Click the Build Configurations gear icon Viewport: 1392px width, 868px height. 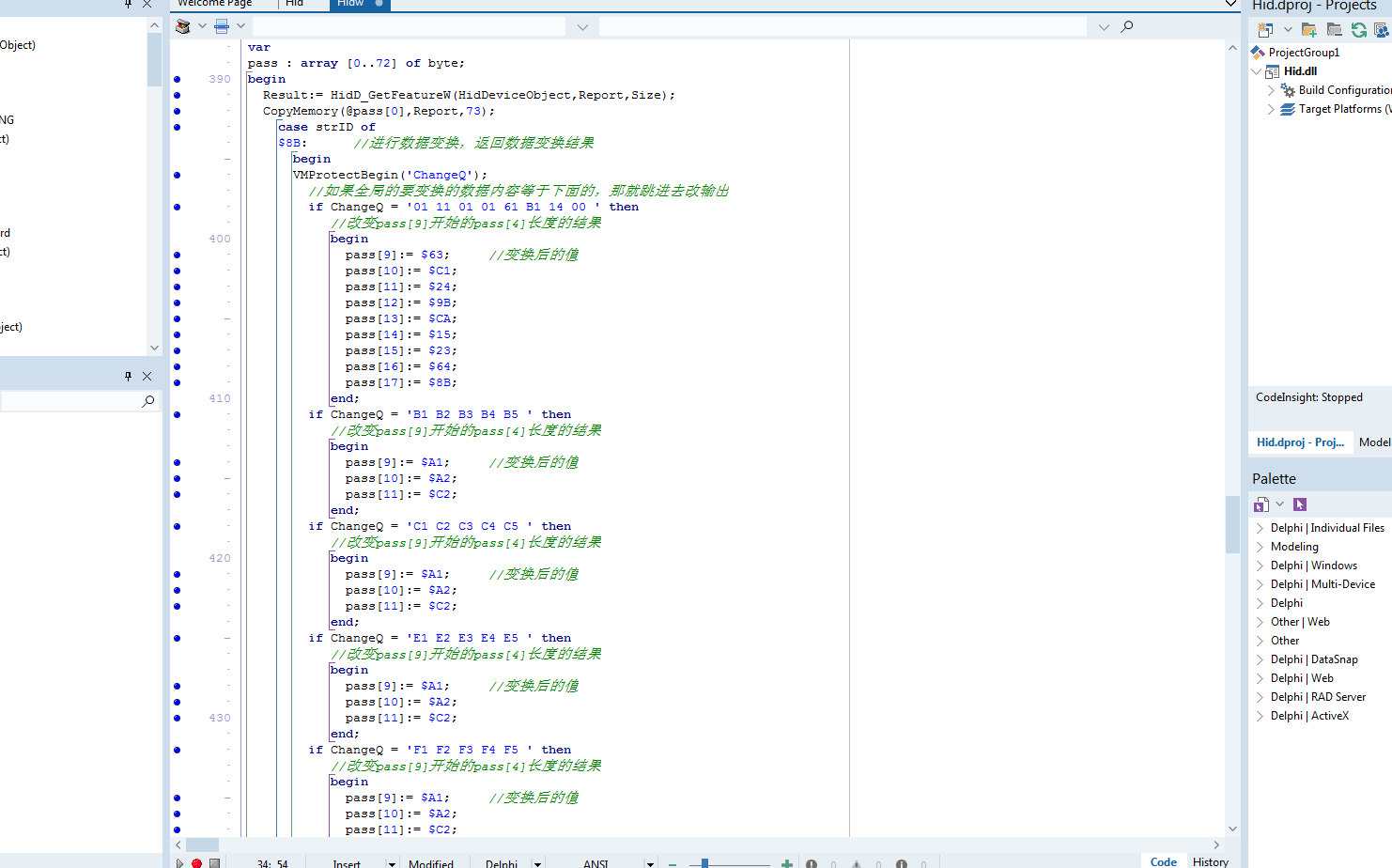point(1288,90)
